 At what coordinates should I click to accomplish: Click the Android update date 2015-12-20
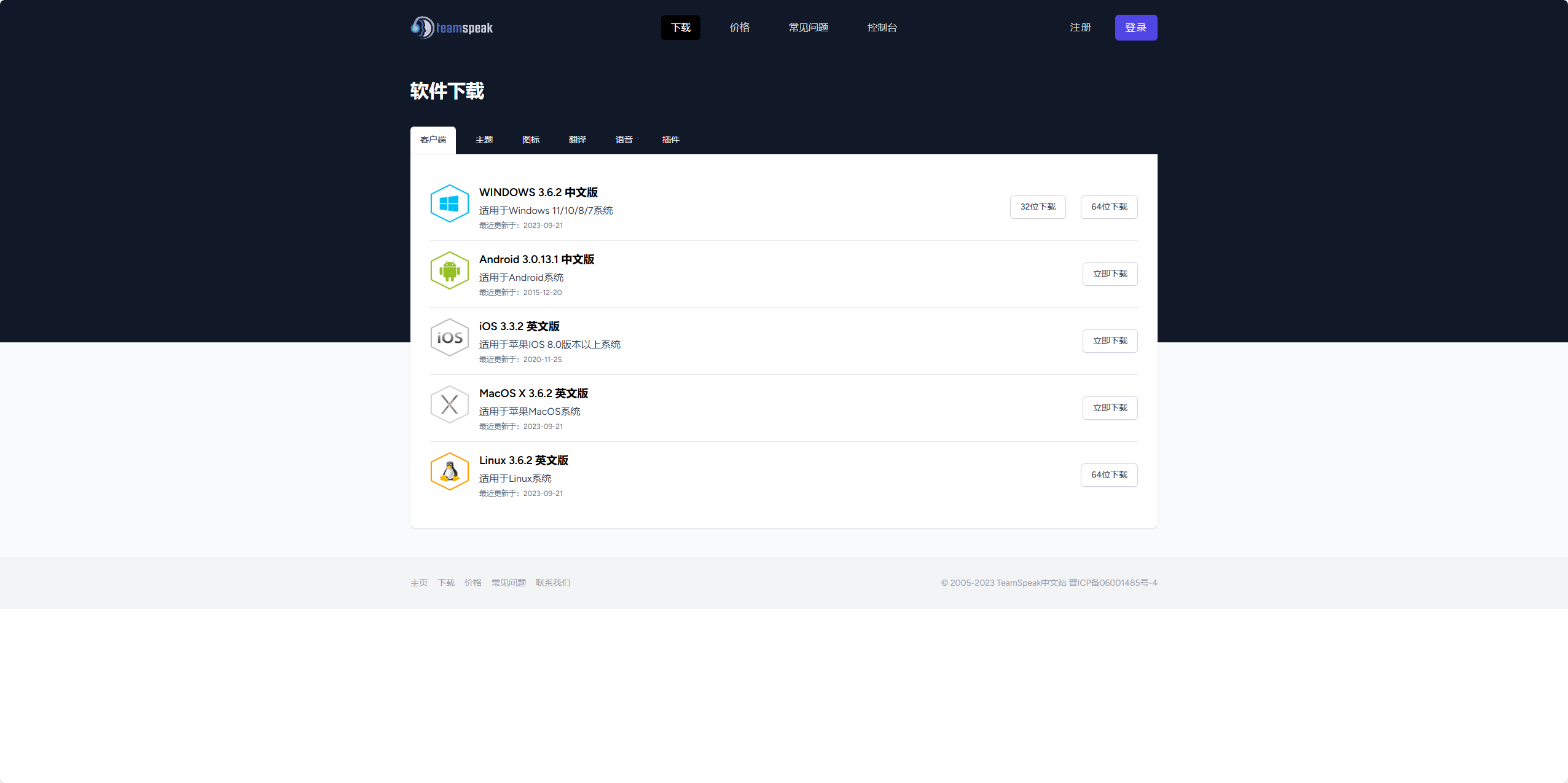point(543,293)
